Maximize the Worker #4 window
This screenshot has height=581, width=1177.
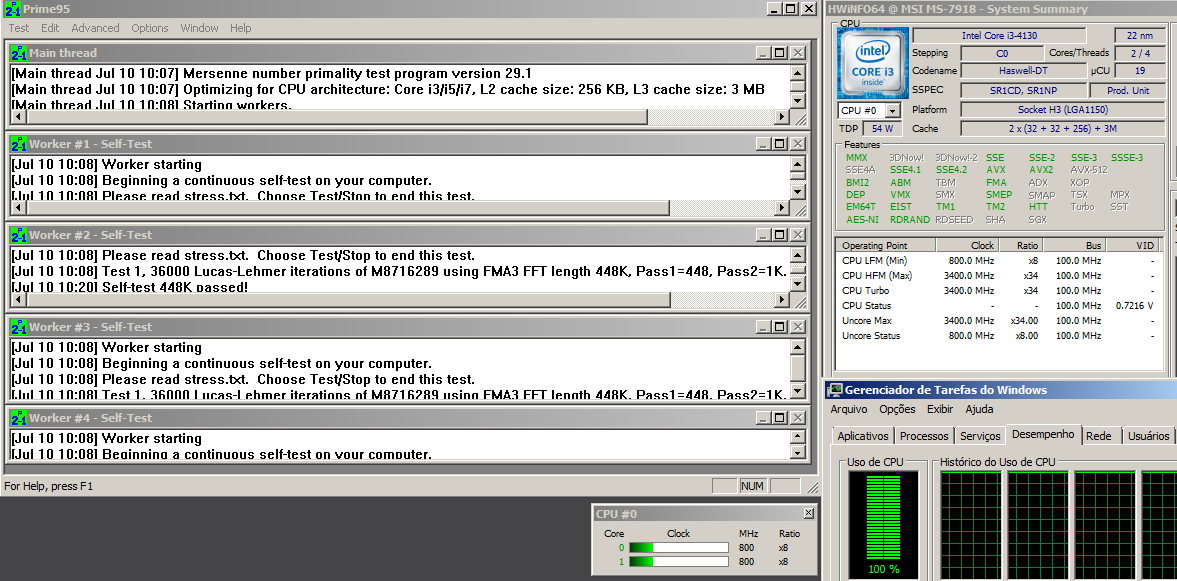(x=779, y=418)
